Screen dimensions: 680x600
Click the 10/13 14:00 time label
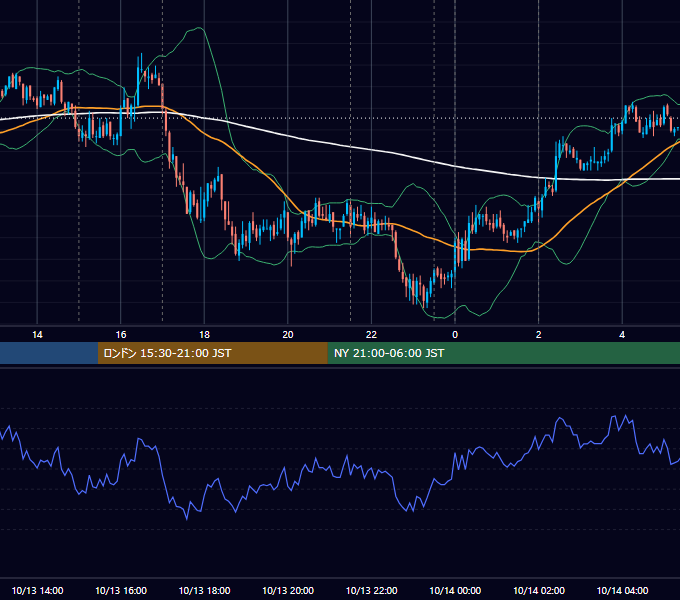coord(37,590)
